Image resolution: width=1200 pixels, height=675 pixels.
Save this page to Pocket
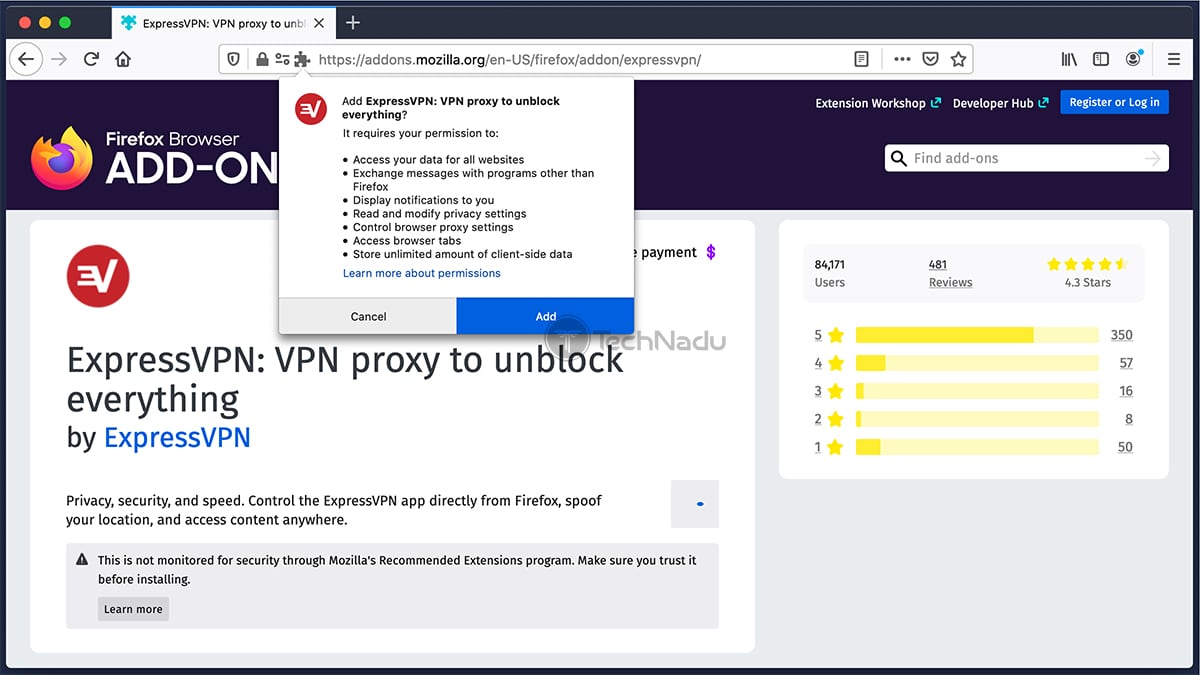point(930,59)
